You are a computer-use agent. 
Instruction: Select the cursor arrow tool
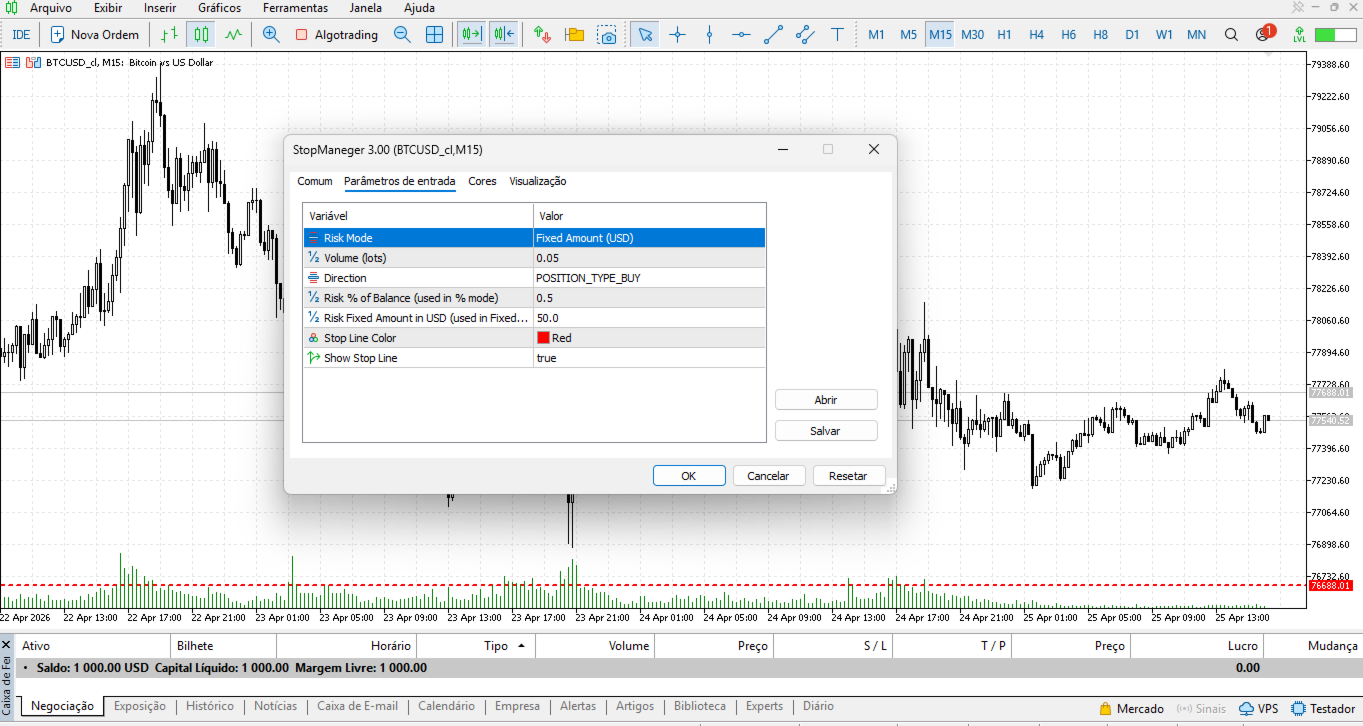(645, 35)
